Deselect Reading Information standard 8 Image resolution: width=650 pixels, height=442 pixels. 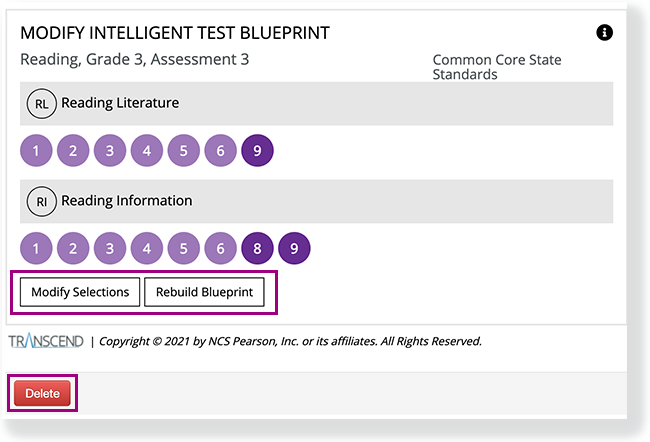point(258,248)
